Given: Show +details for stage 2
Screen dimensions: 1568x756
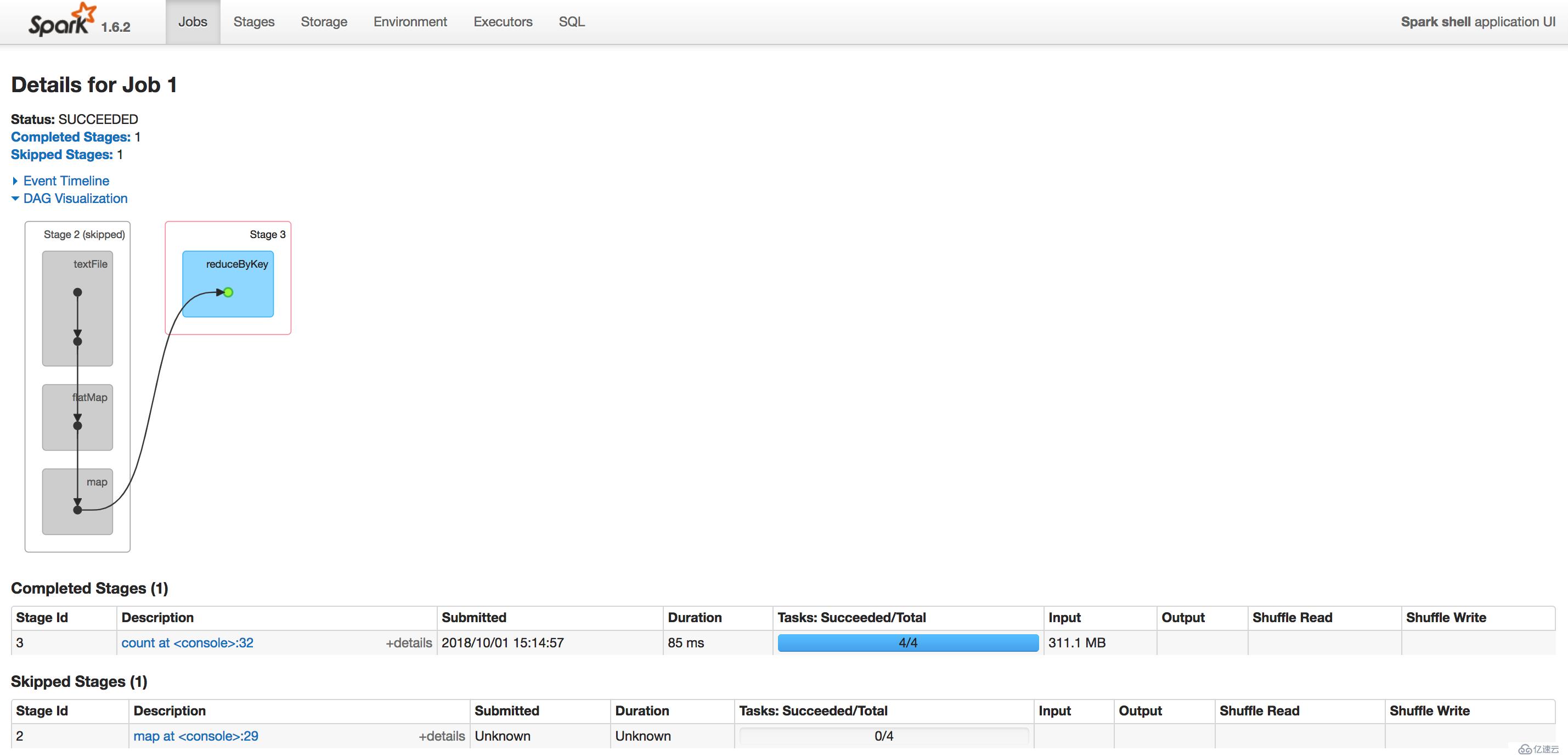Looking at the screenshot, I should (441, 736).
